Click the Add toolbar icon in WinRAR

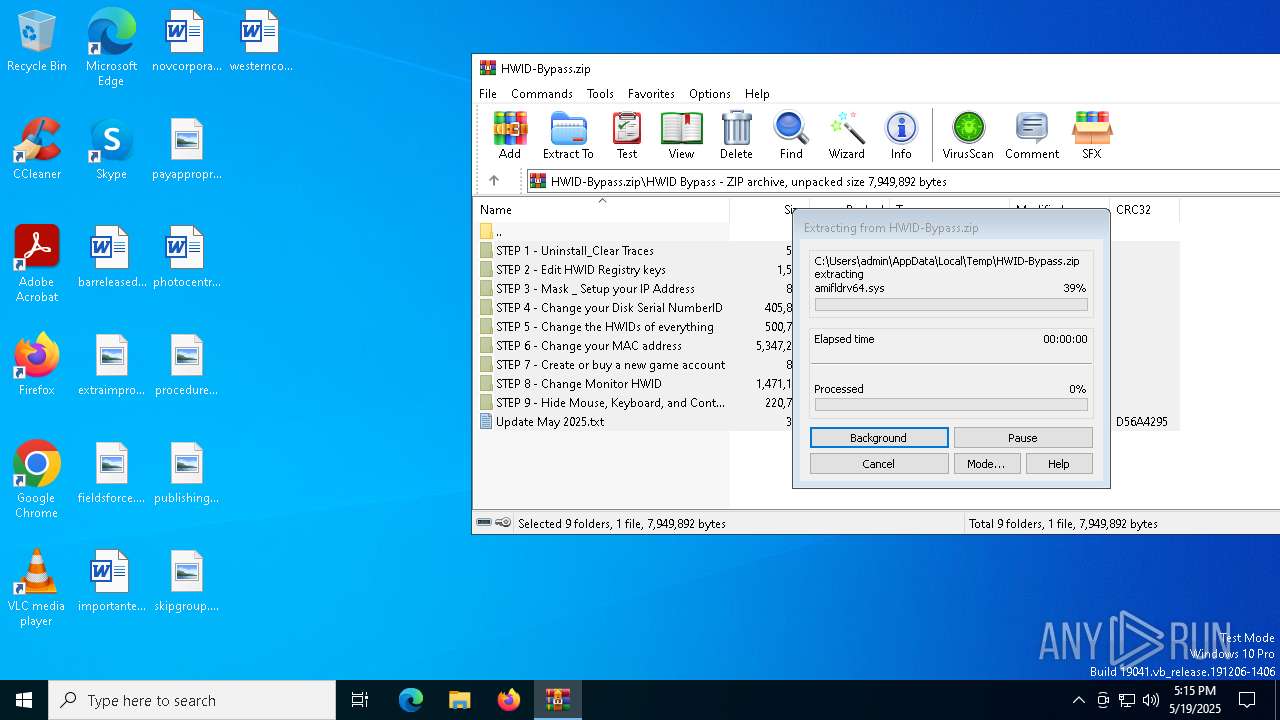coord(510,135)
